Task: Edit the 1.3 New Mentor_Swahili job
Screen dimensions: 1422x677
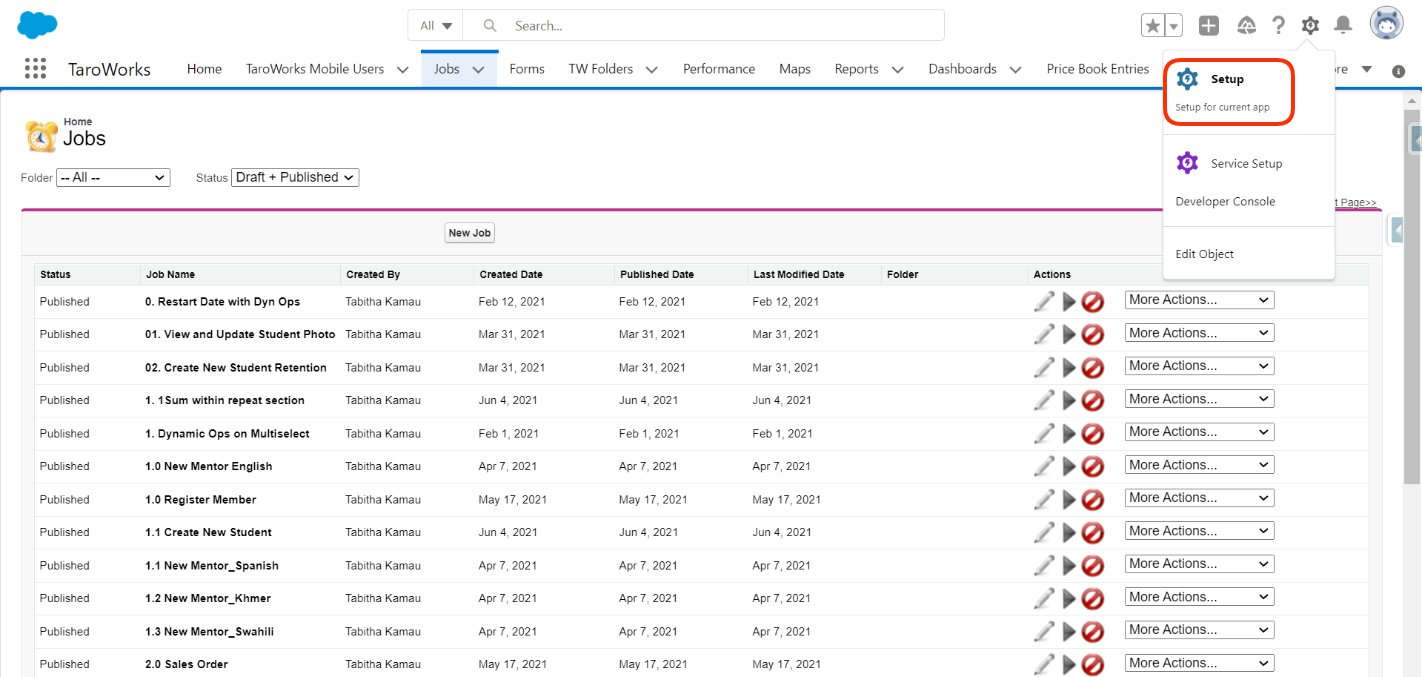Action: [x=1044, y=631]
